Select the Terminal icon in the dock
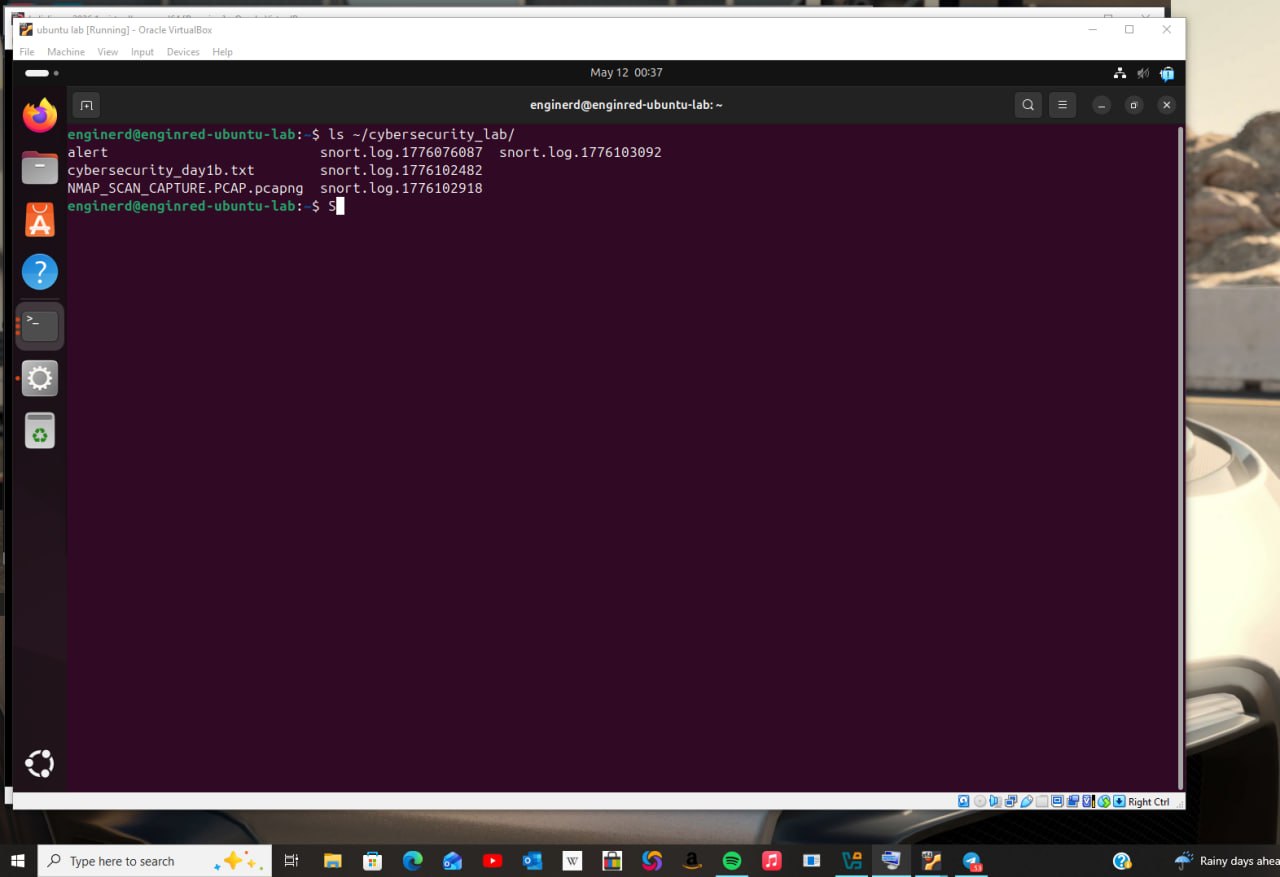1280x877 pixels. 40,325
